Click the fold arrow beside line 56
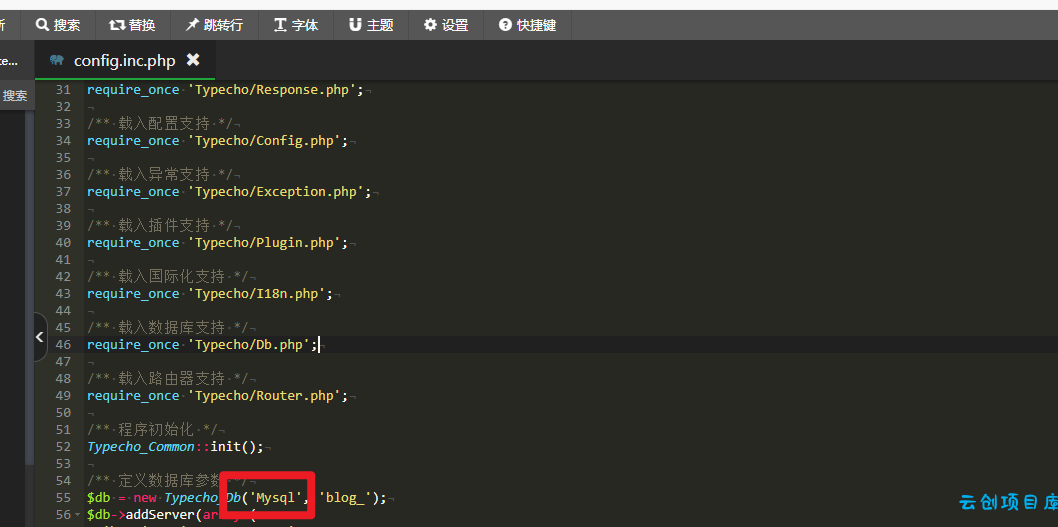Image resolution: width=1058 pixels, height=527 pixels. pos(76,515)
